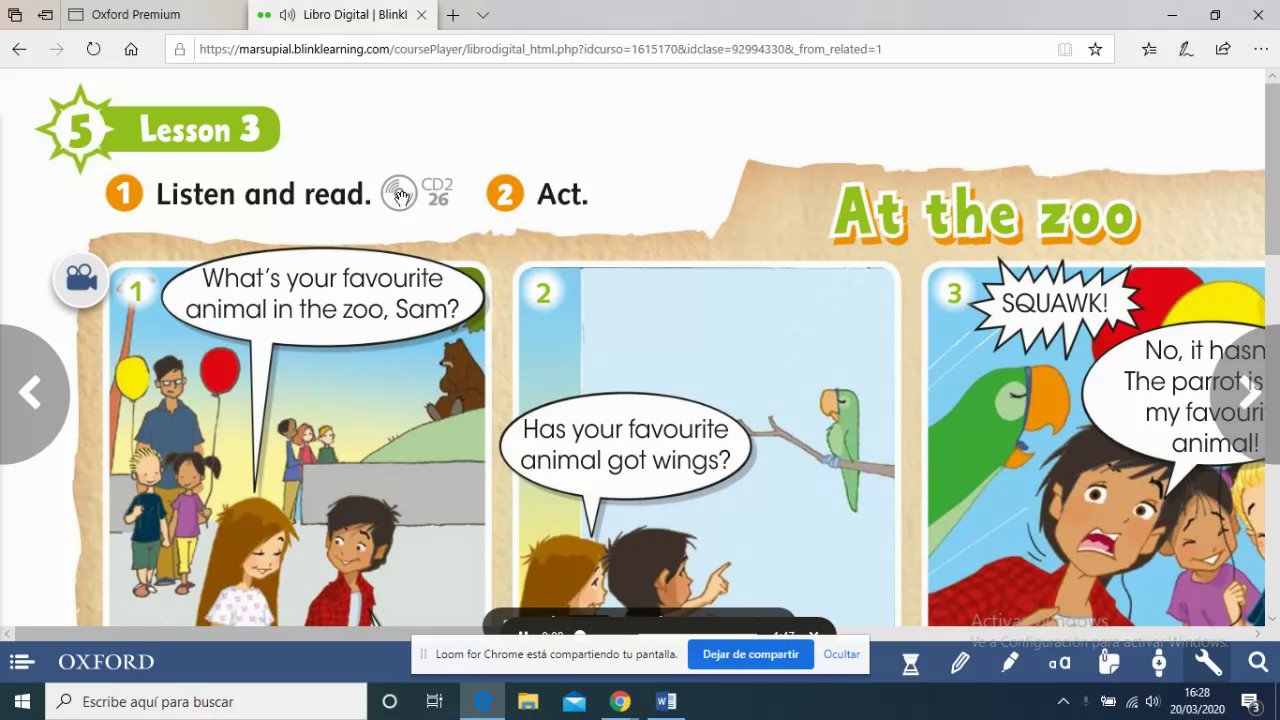The width and height of the screenshot is (1280, 720).
Task: Click the horizontal scrollbar right arrow
Action: point(1257,634)
